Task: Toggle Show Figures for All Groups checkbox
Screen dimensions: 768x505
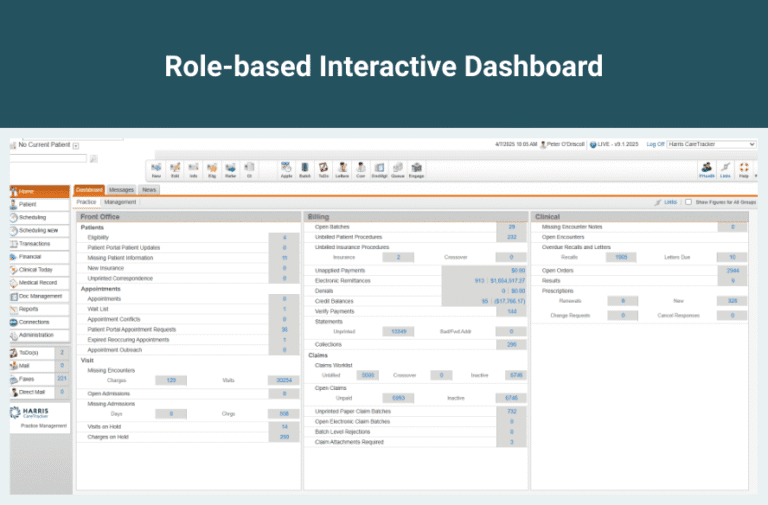Action: pyautogui.click(x=688, y=202)
